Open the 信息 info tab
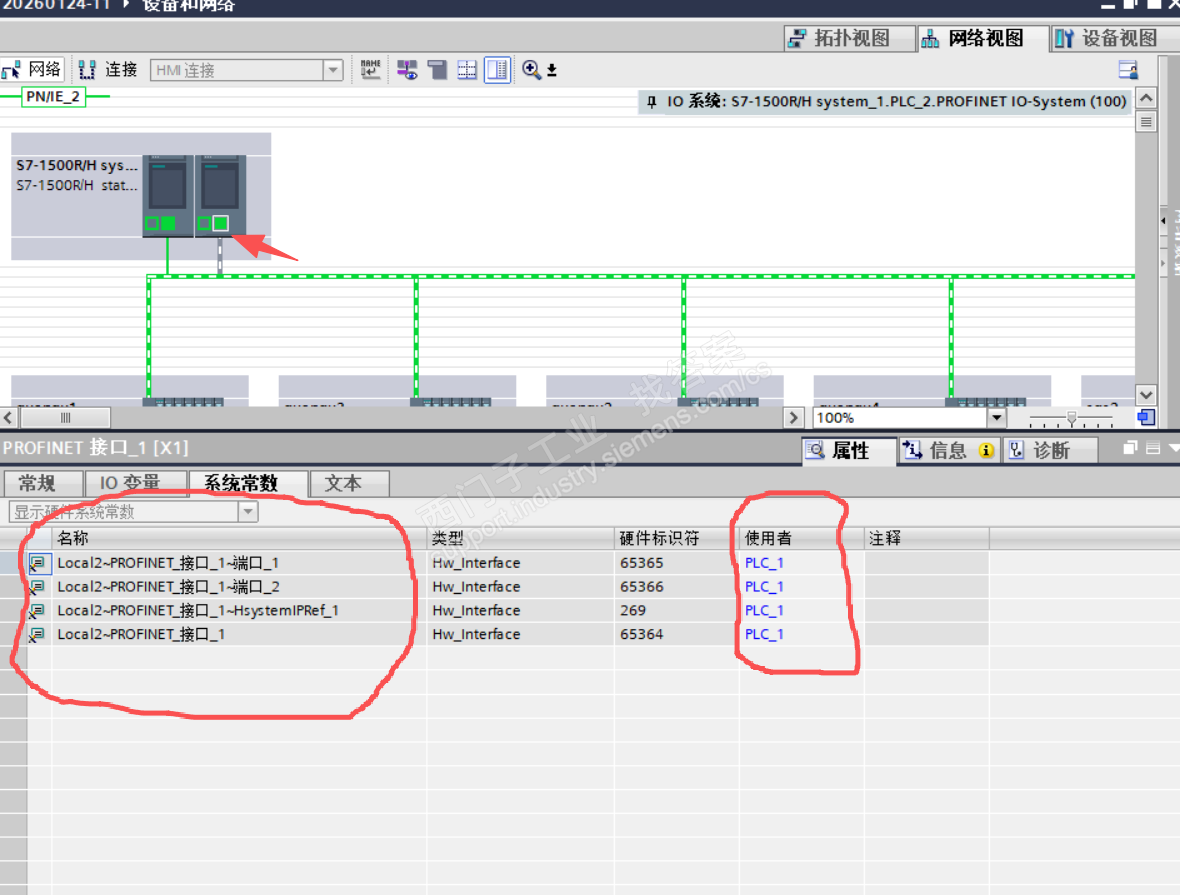Viewport: 1180px width, 895px height. pyautogui.click(x=949, y=450)
